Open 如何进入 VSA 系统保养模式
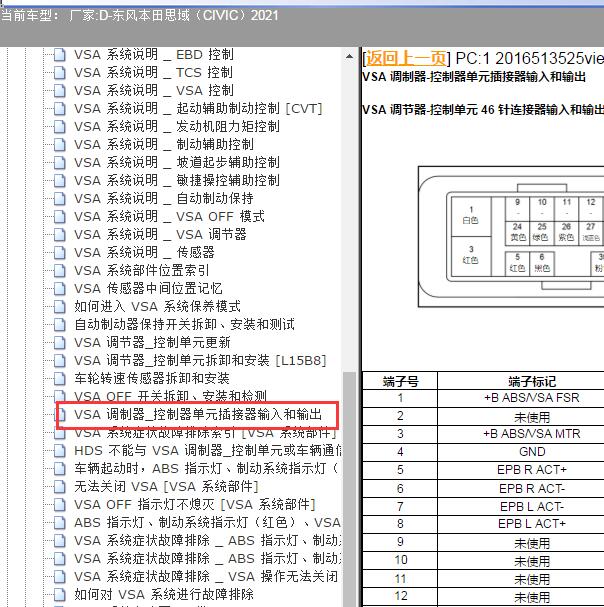 tap(157, 307)
